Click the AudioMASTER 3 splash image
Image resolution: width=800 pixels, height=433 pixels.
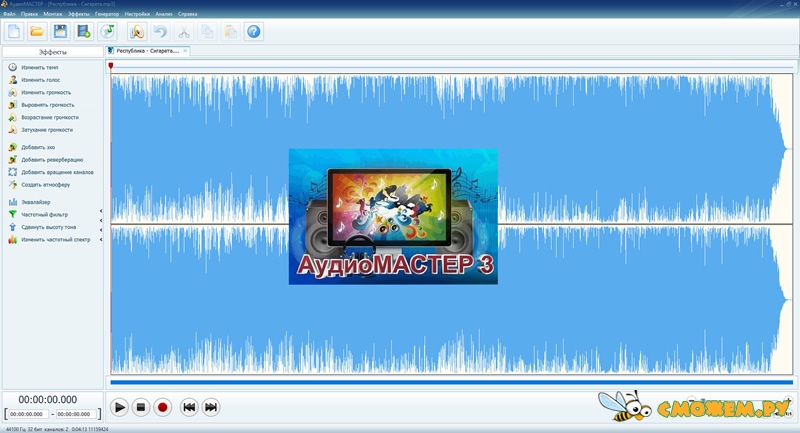click(x=393, y=217)
